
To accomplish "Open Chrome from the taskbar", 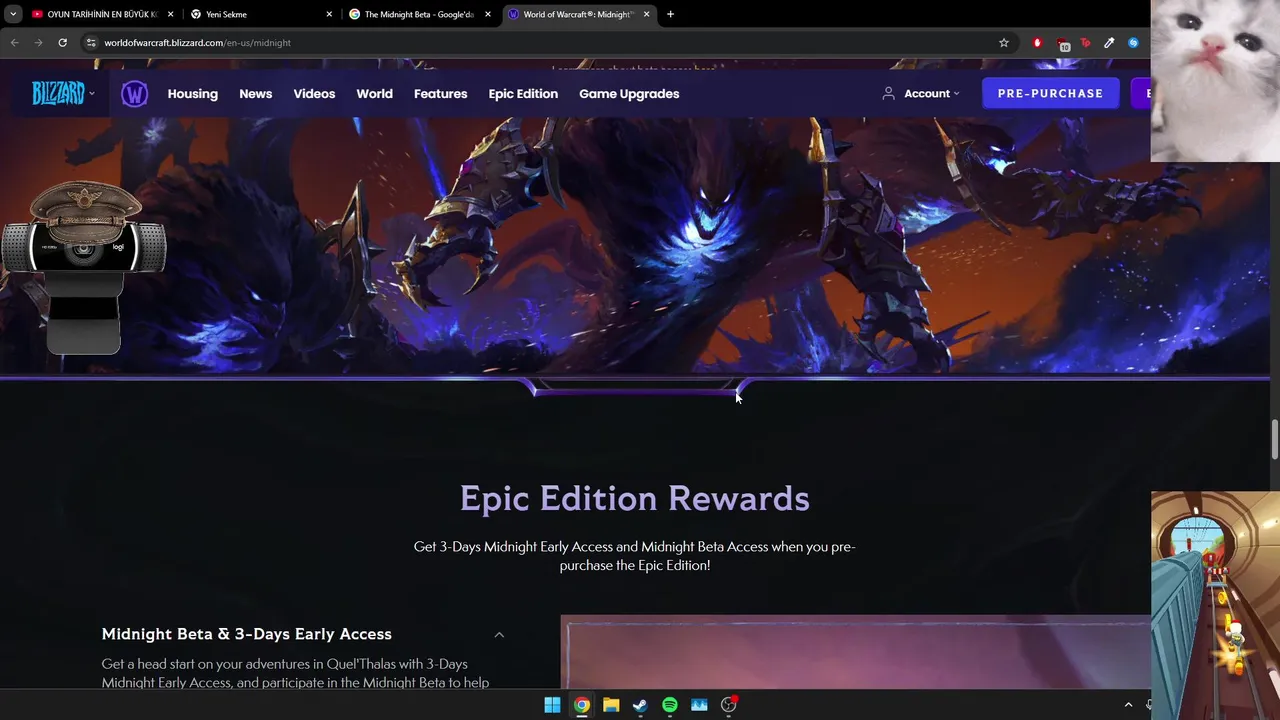I will (582, 705).
